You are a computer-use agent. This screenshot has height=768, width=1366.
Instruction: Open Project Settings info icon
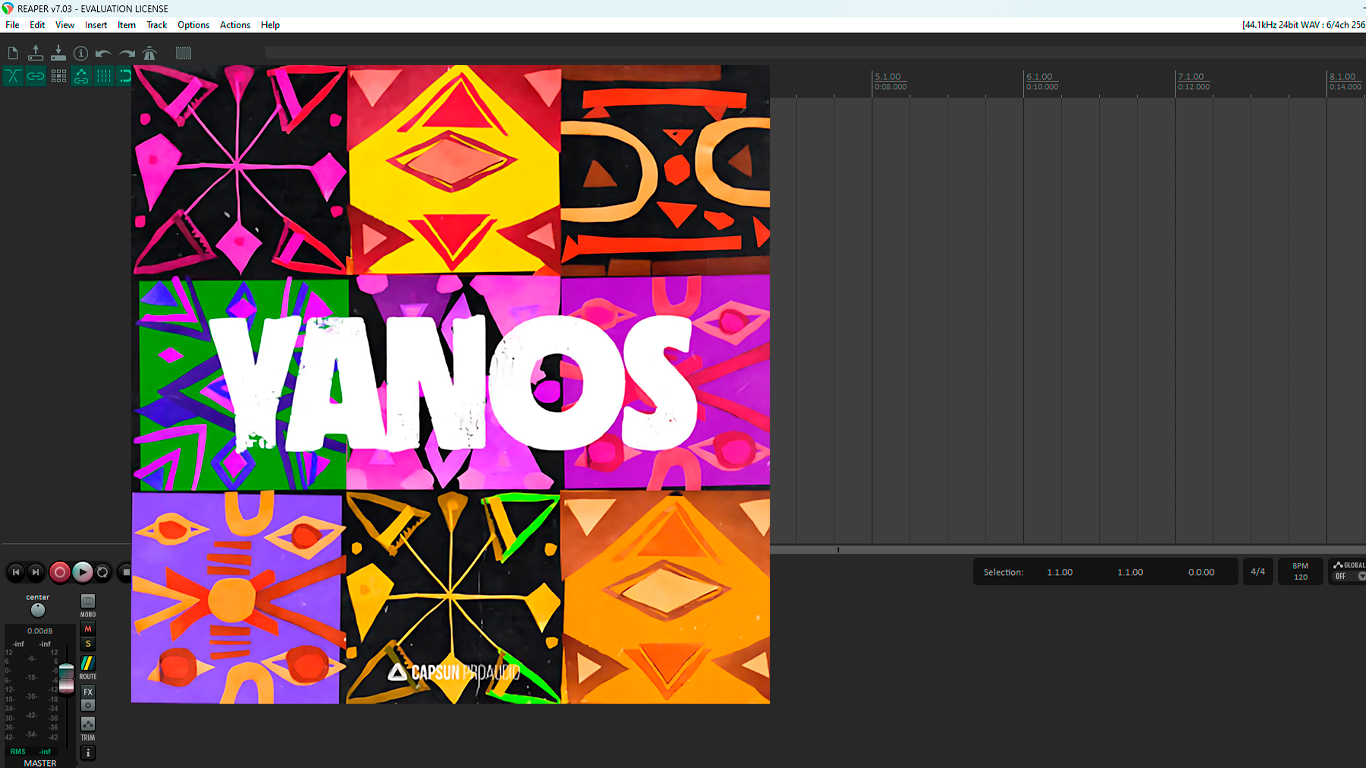pyautogui.click(x=81, y=53)
